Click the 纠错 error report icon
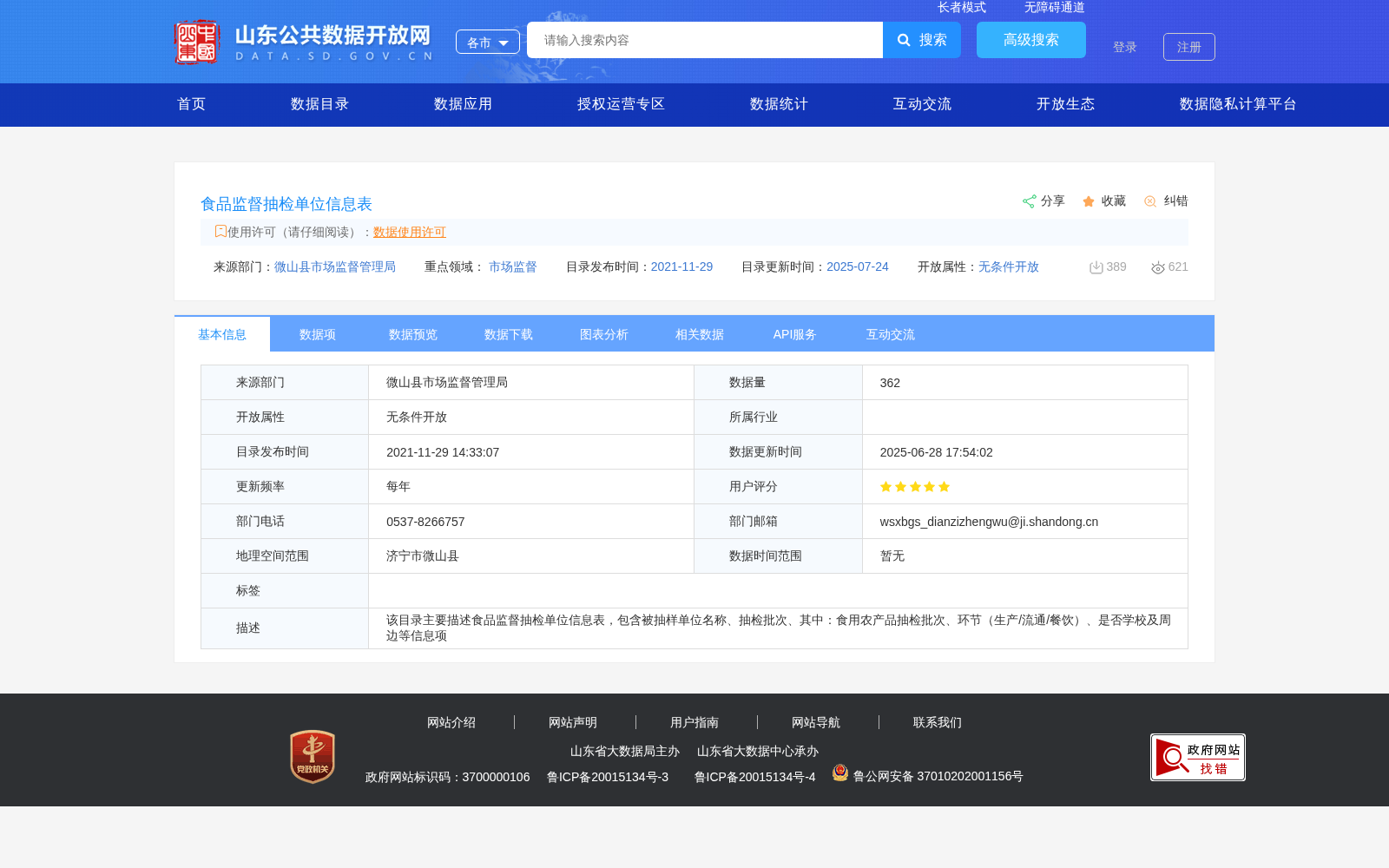 point(1150,201)
